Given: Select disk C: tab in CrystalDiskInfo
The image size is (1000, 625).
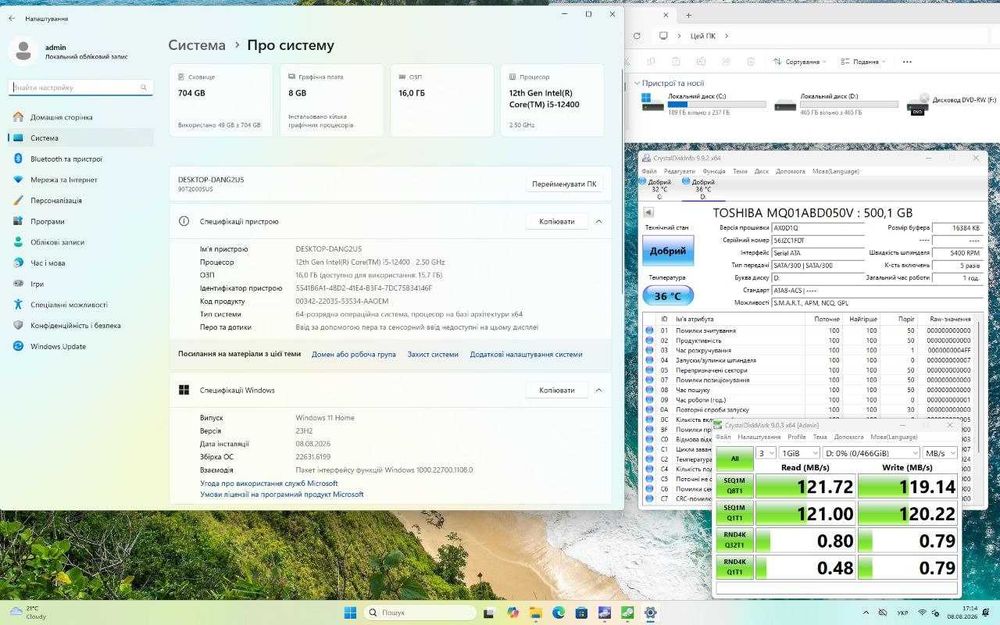Looking at the screenshot, I should (657, 189).
